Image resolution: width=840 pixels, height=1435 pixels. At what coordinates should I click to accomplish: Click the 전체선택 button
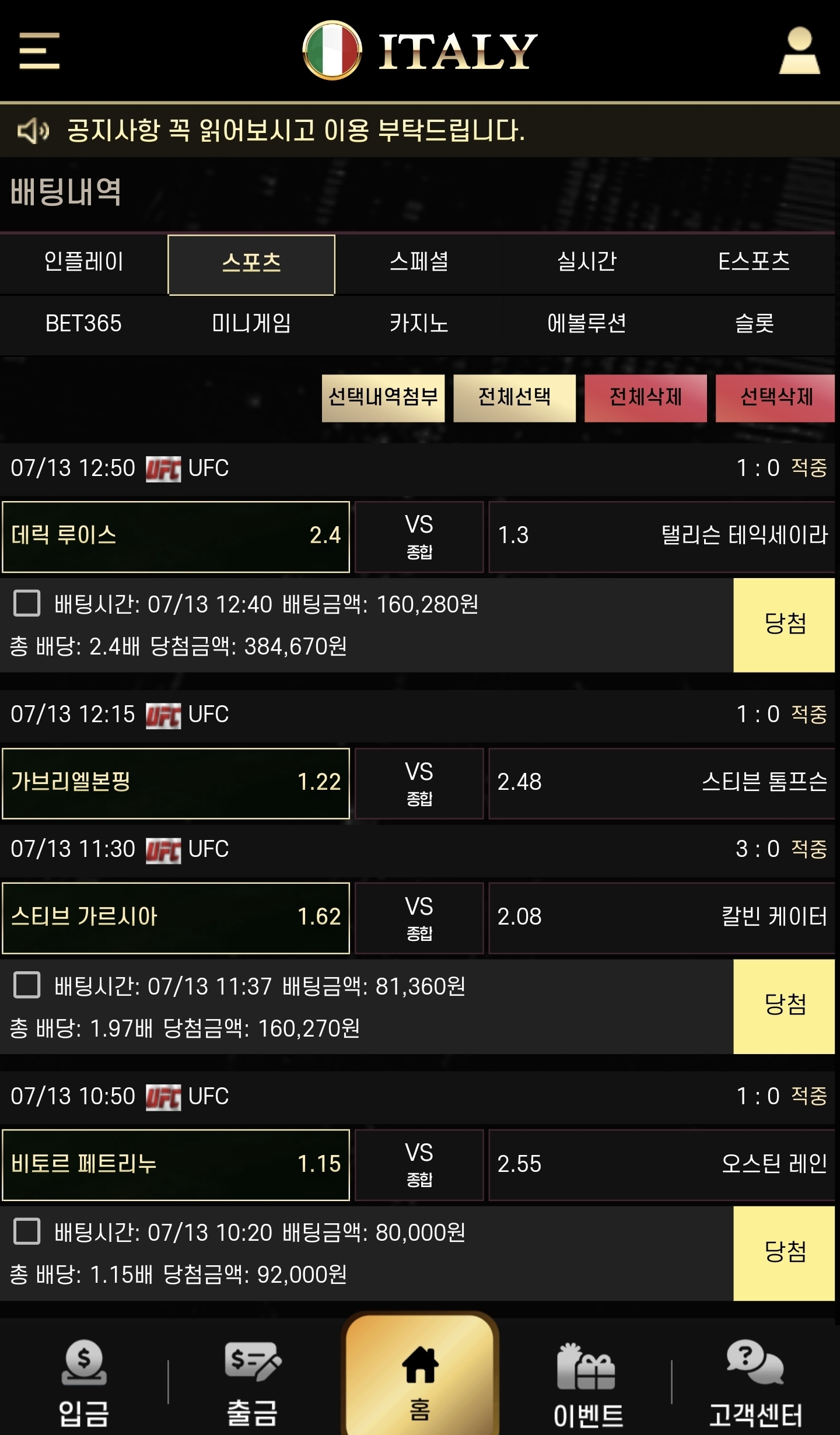[514, 398]
